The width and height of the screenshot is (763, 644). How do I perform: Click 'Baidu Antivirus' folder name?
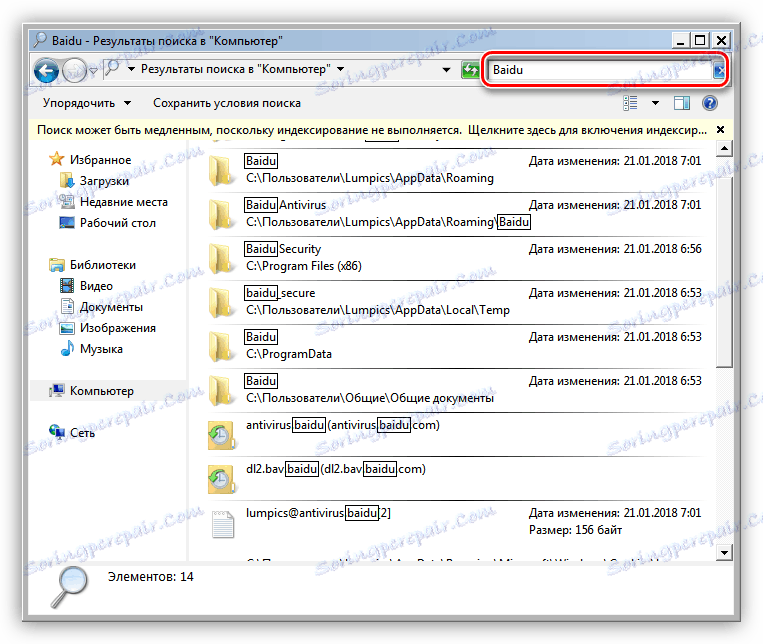coord(286,205)
